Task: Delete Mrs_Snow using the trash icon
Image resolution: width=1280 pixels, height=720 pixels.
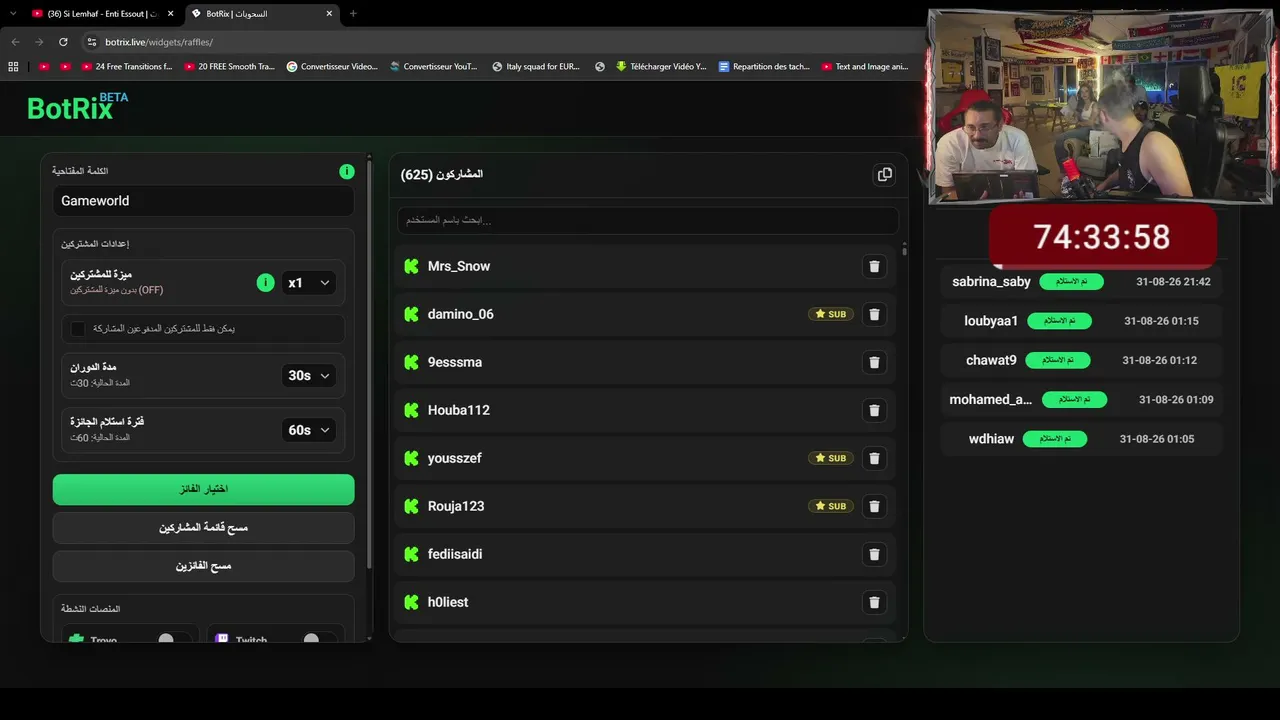Action: [874, 266]
